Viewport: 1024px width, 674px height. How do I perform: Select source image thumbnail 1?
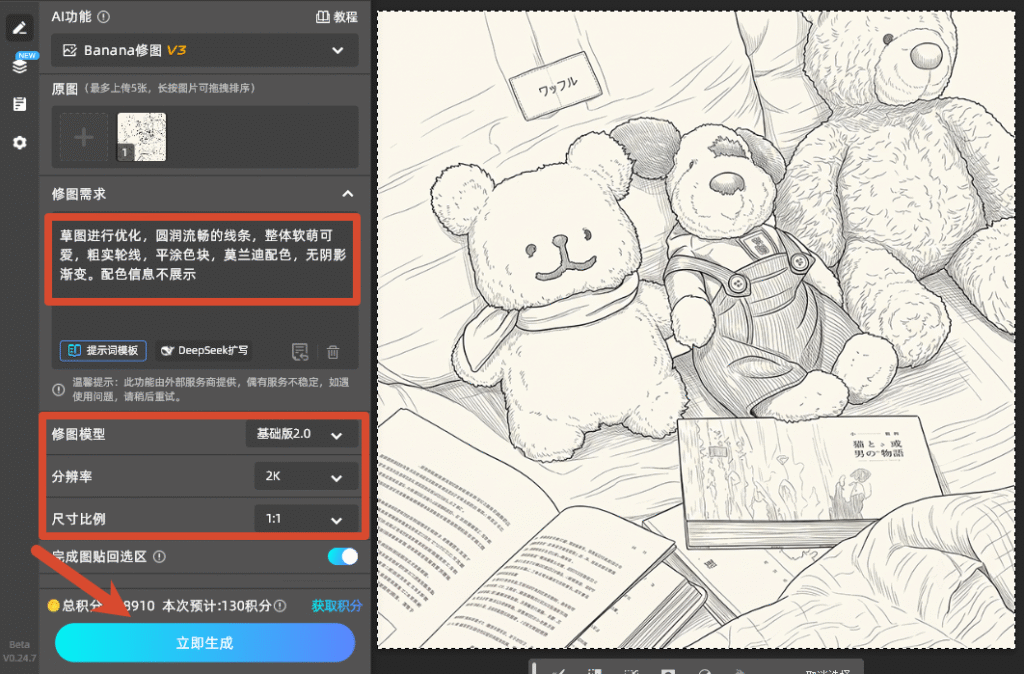142,137
